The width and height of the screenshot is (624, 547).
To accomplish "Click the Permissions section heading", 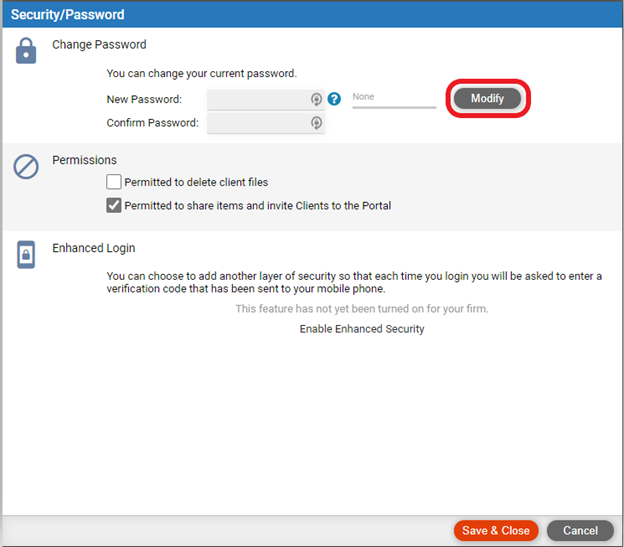I will click(84, 160).
